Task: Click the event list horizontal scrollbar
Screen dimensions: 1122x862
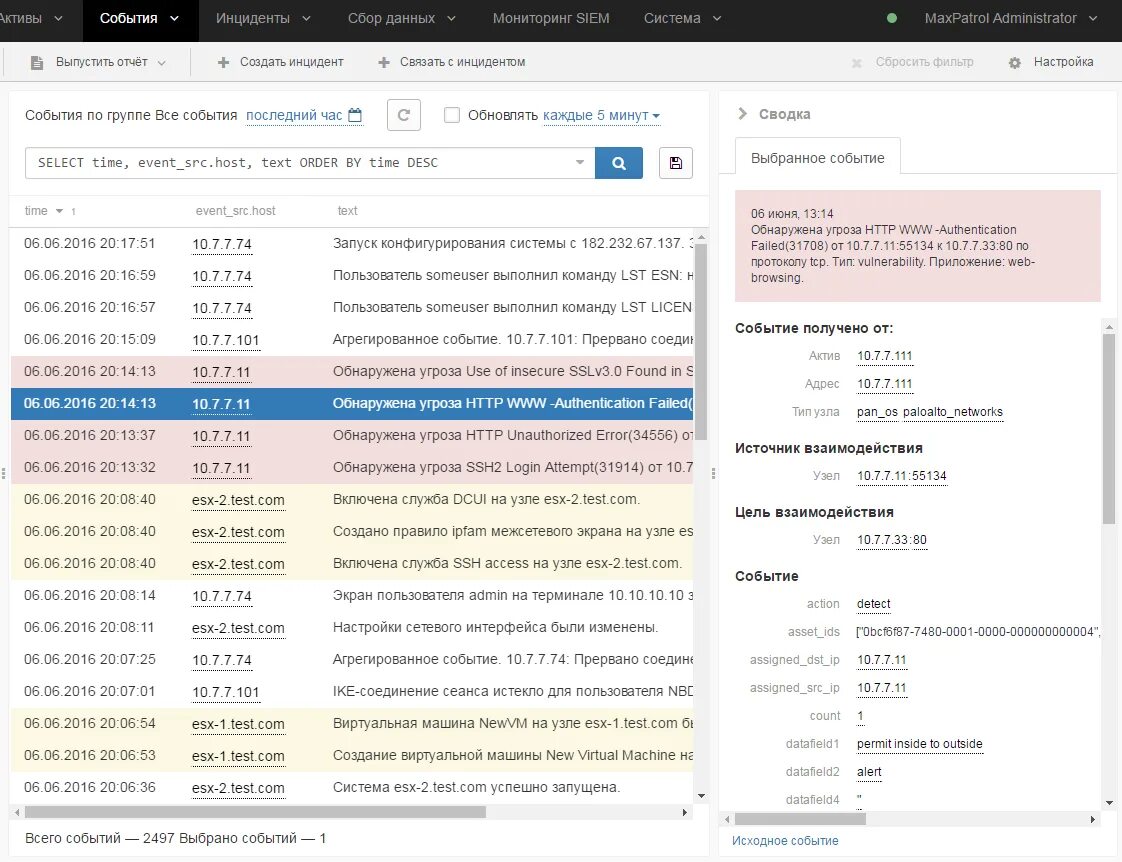Action: [255, 812]
